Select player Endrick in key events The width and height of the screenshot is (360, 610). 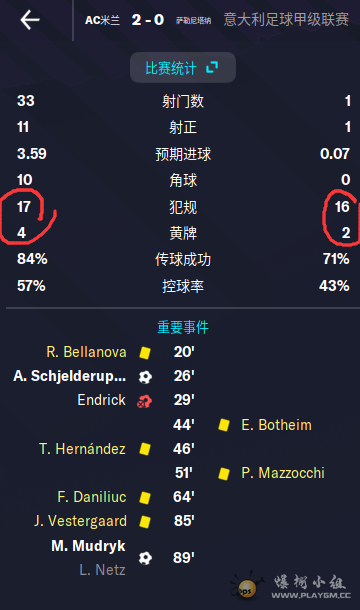click(x=102, y=400)
